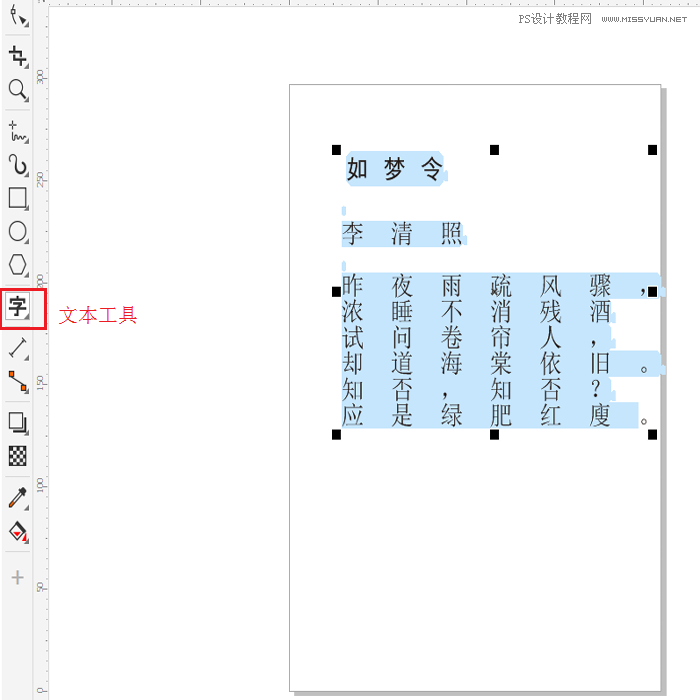Activate the Drop Shadow tool
700x700 pixels.
pyautogui.click(x=17, y=422)
